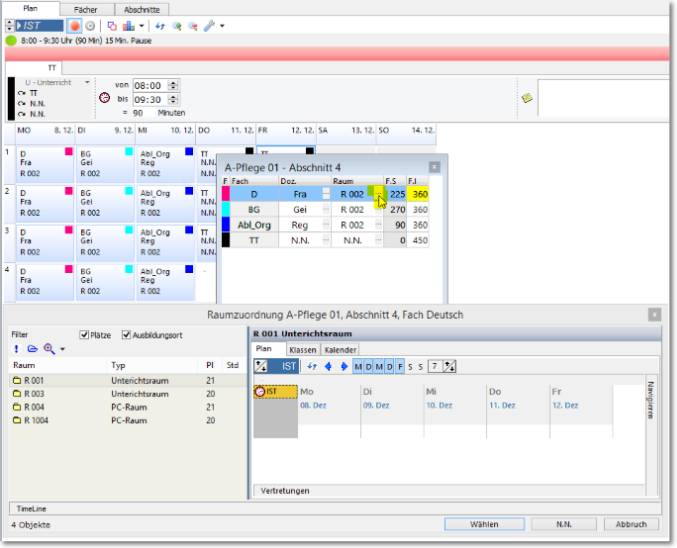Click the red record icon in top toolbar
Viewport: 677px width, 548px height.
(75, 25)
